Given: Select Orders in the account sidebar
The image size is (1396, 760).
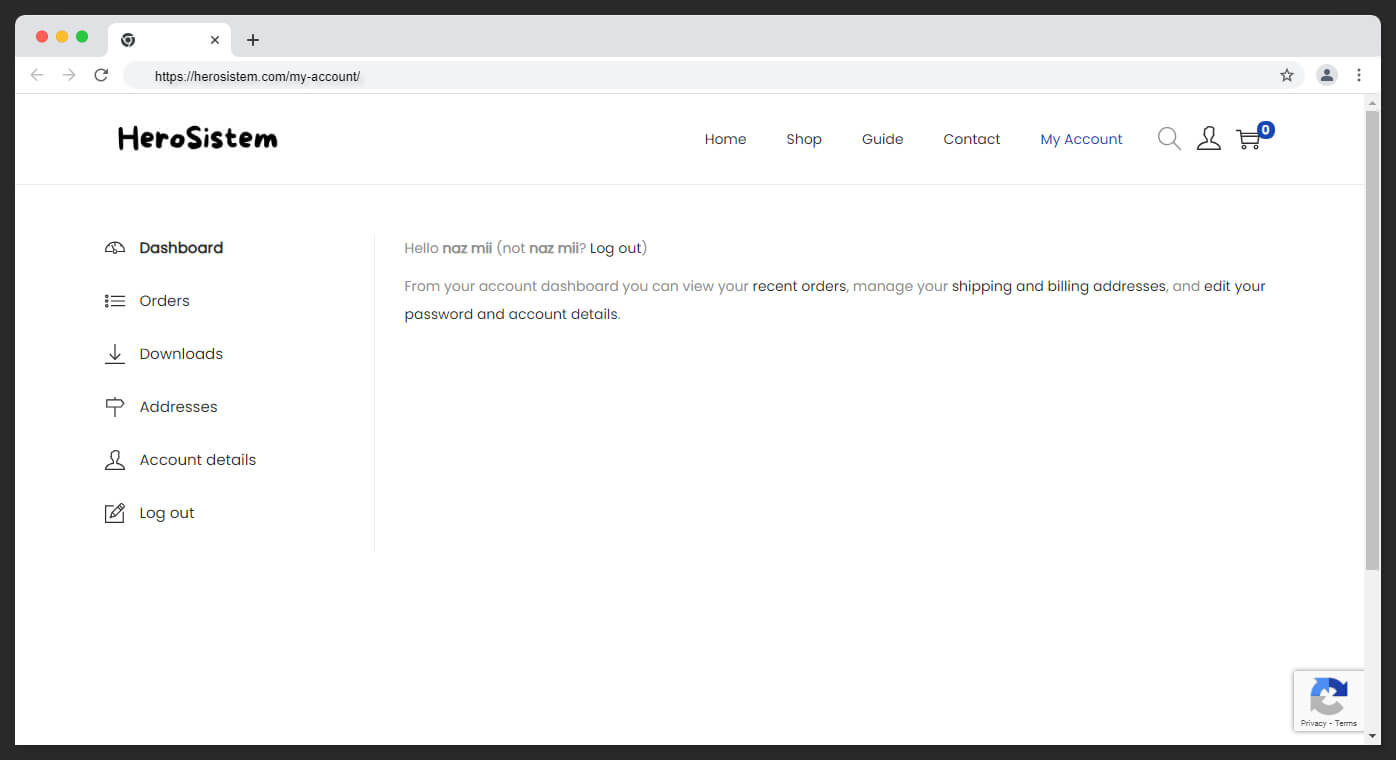Looking at the screenshot, I should pos(164,301).
